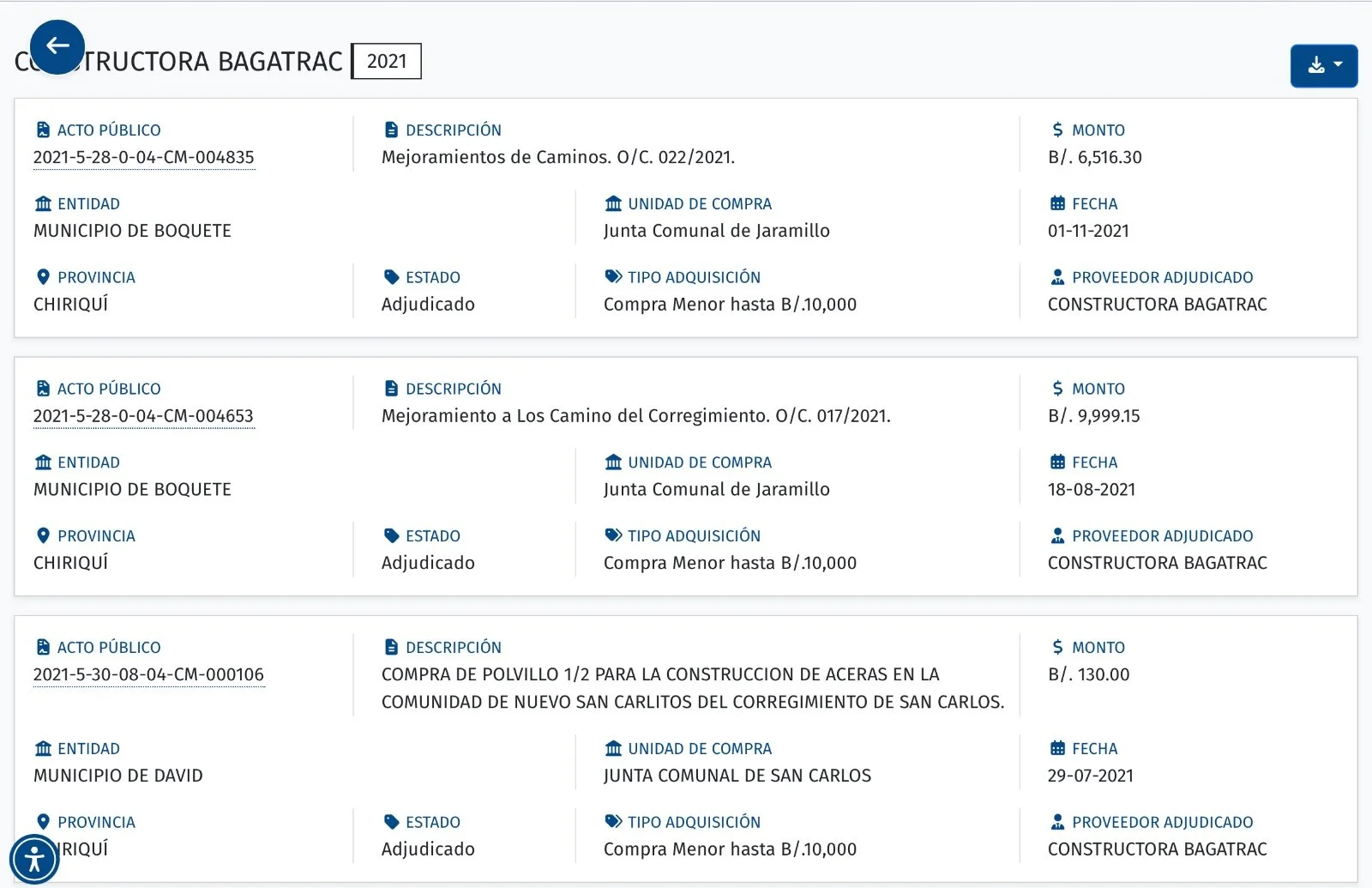Open acto público 2021-5-28-0-04-CM-004835
This screenshot has width=1372, height=888.
point(144,157)
